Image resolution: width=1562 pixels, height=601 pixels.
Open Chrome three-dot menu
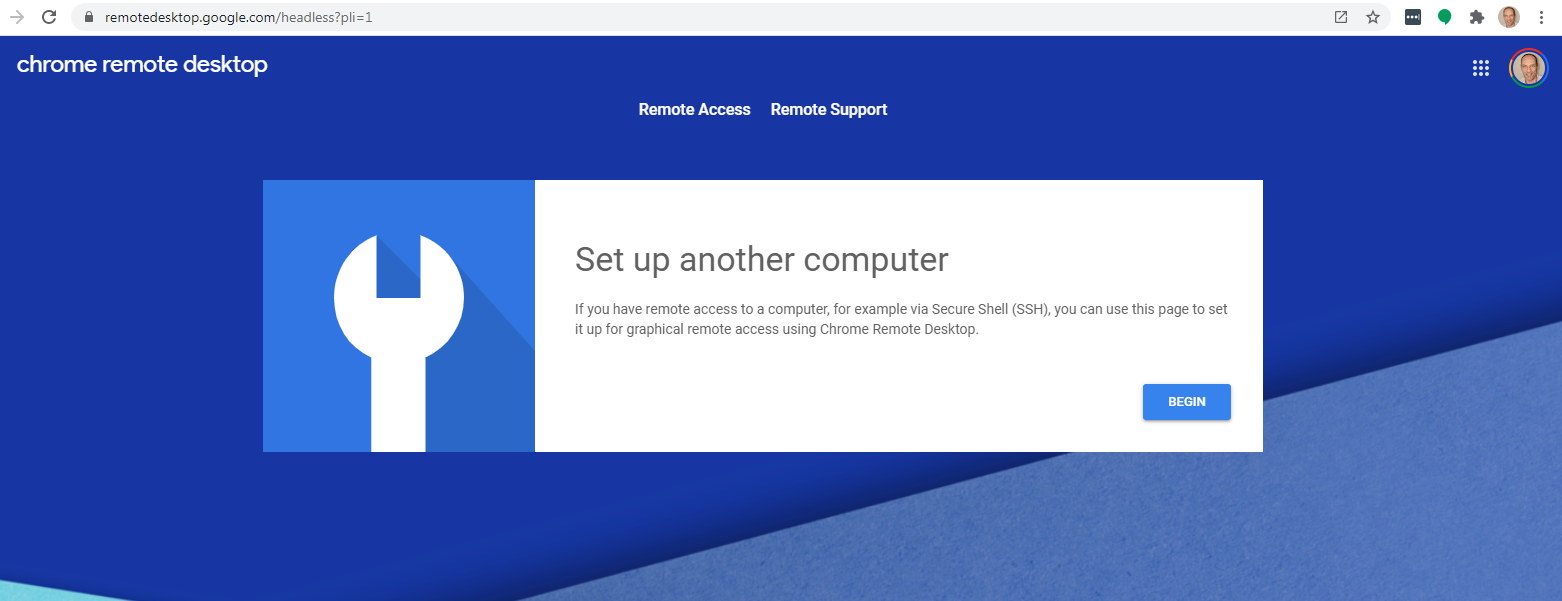(1541, 17)
